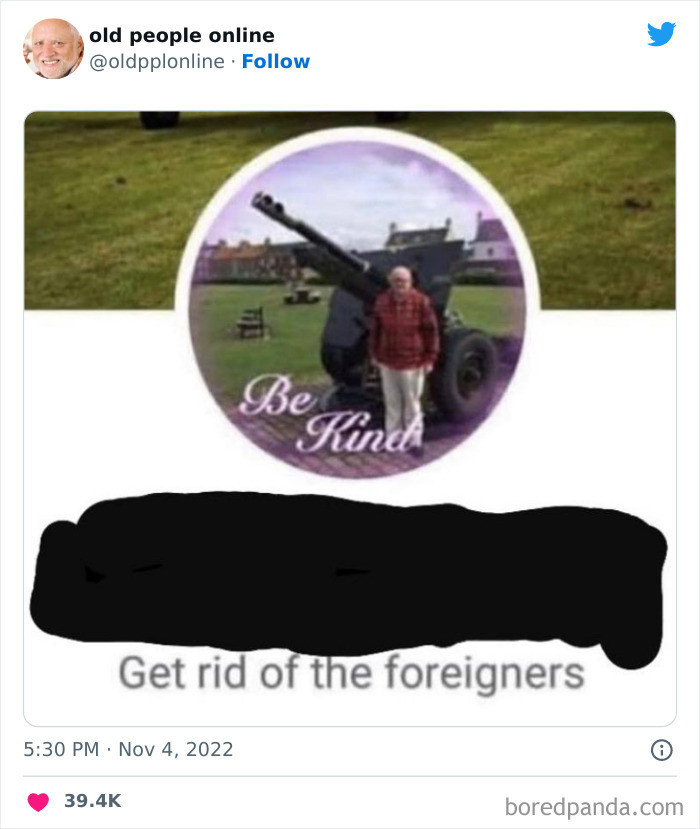This screenshot has height=829, width=700.
Task: Click the cannon's large wheel
Action: [x=467, y=372]
